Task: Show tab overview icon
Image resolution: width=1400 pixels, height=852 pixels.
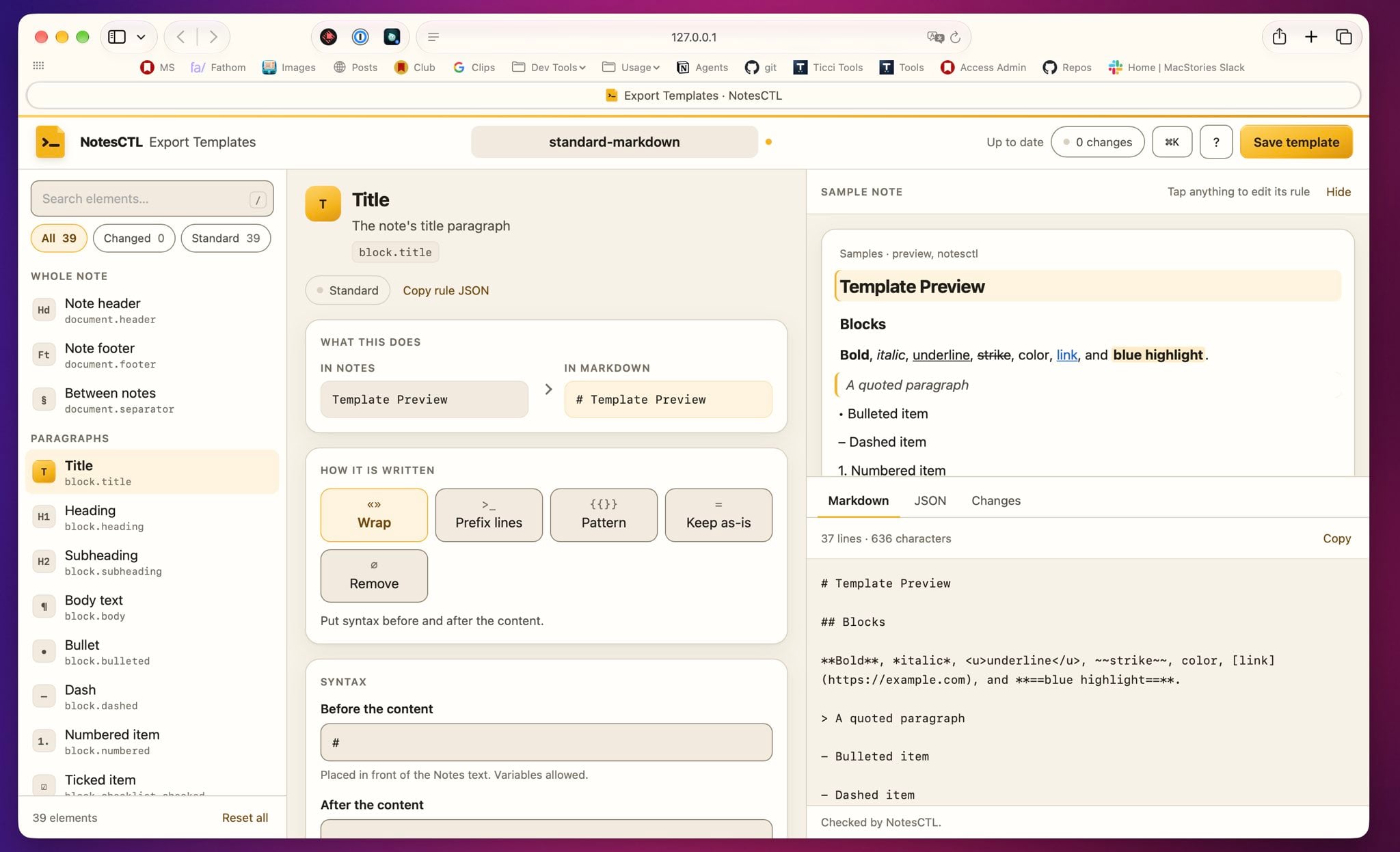Action: 1343,37
